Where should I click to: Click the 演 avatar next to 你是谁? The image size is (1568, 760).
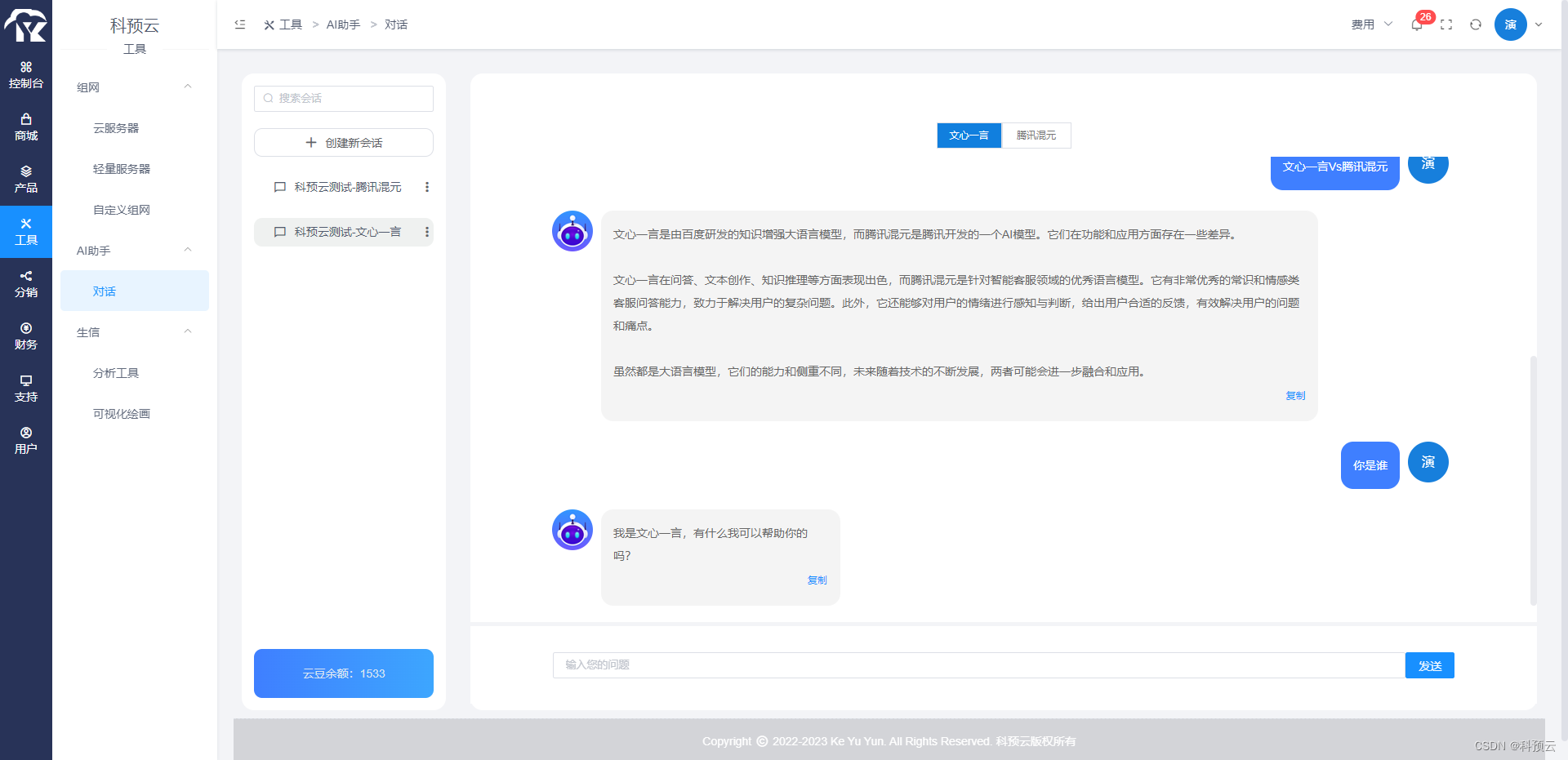click(1428, 462)
